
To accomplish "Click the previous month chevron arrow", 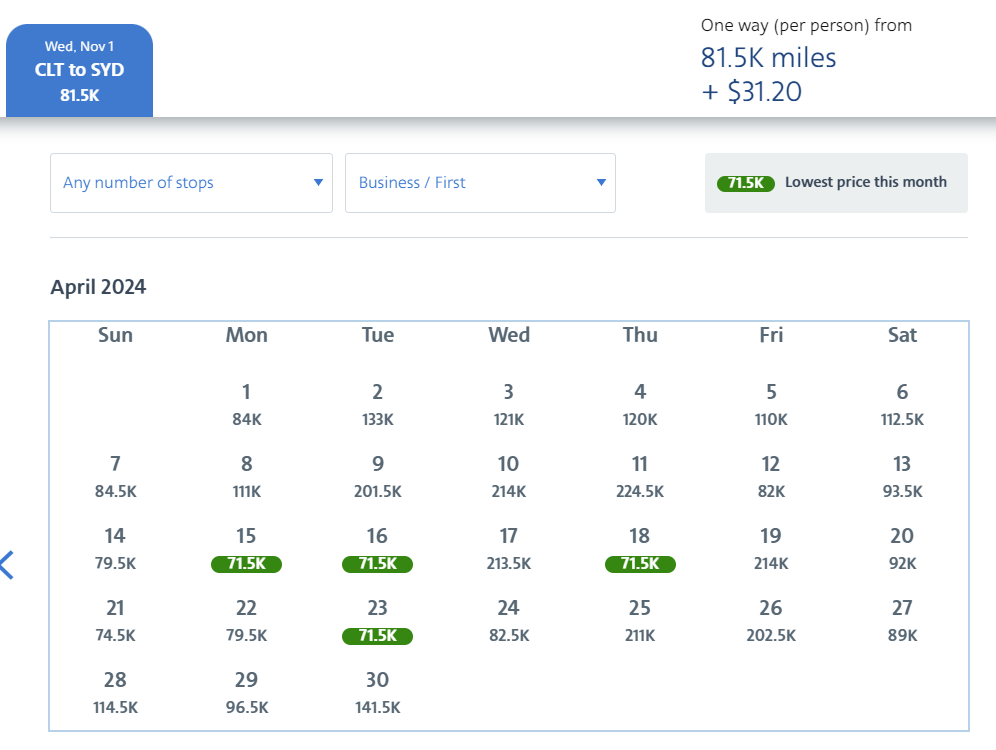I will pos(7,565).
